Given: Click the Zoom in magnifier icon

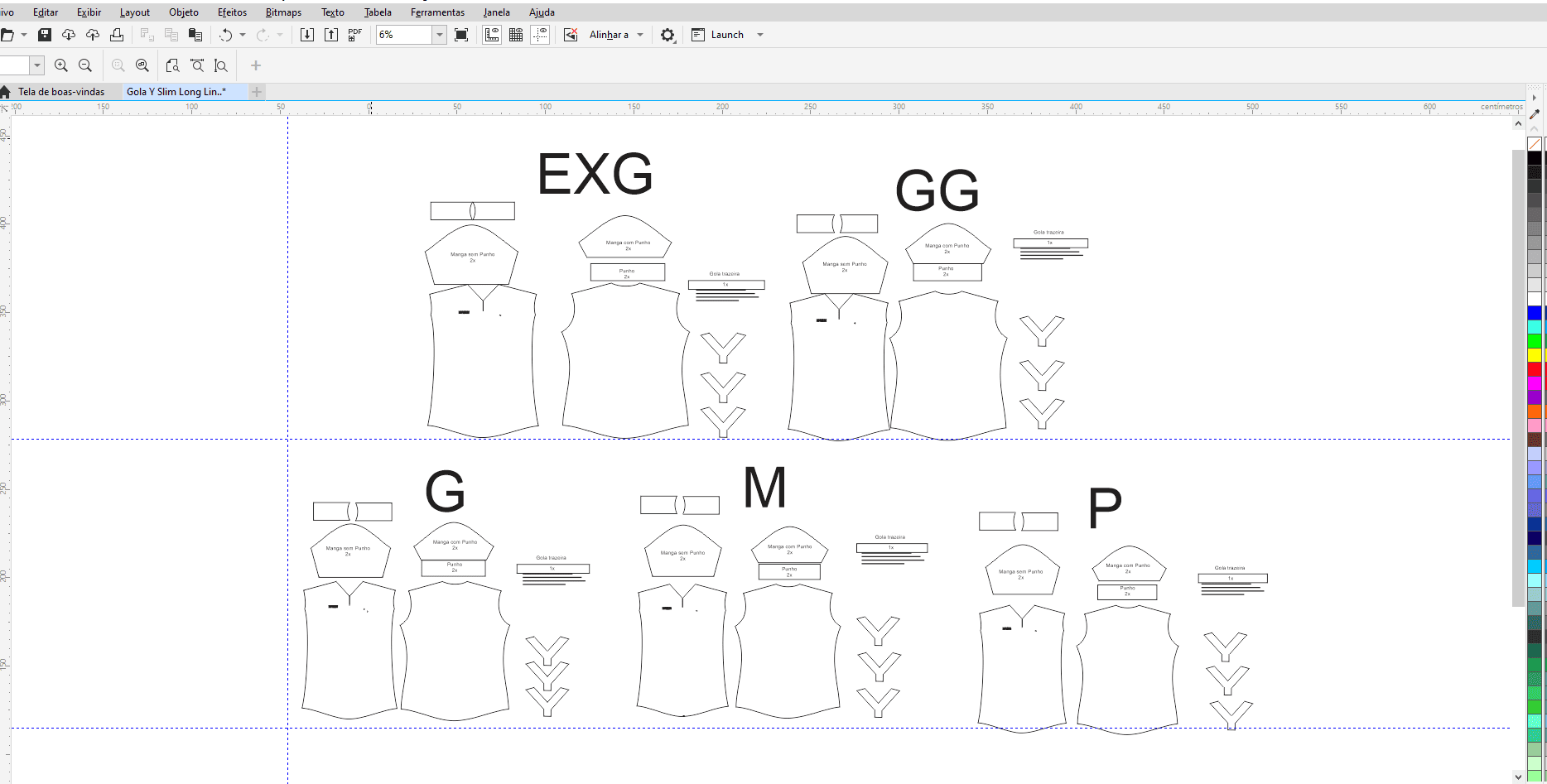Looking at the screenshot, I should [x=60, y=65].
